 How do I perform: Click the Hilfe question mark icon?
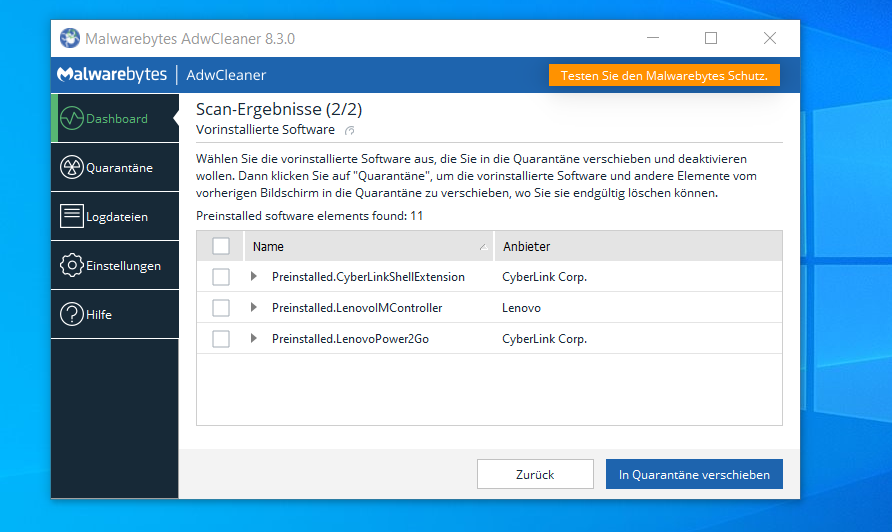pos(72,314)
